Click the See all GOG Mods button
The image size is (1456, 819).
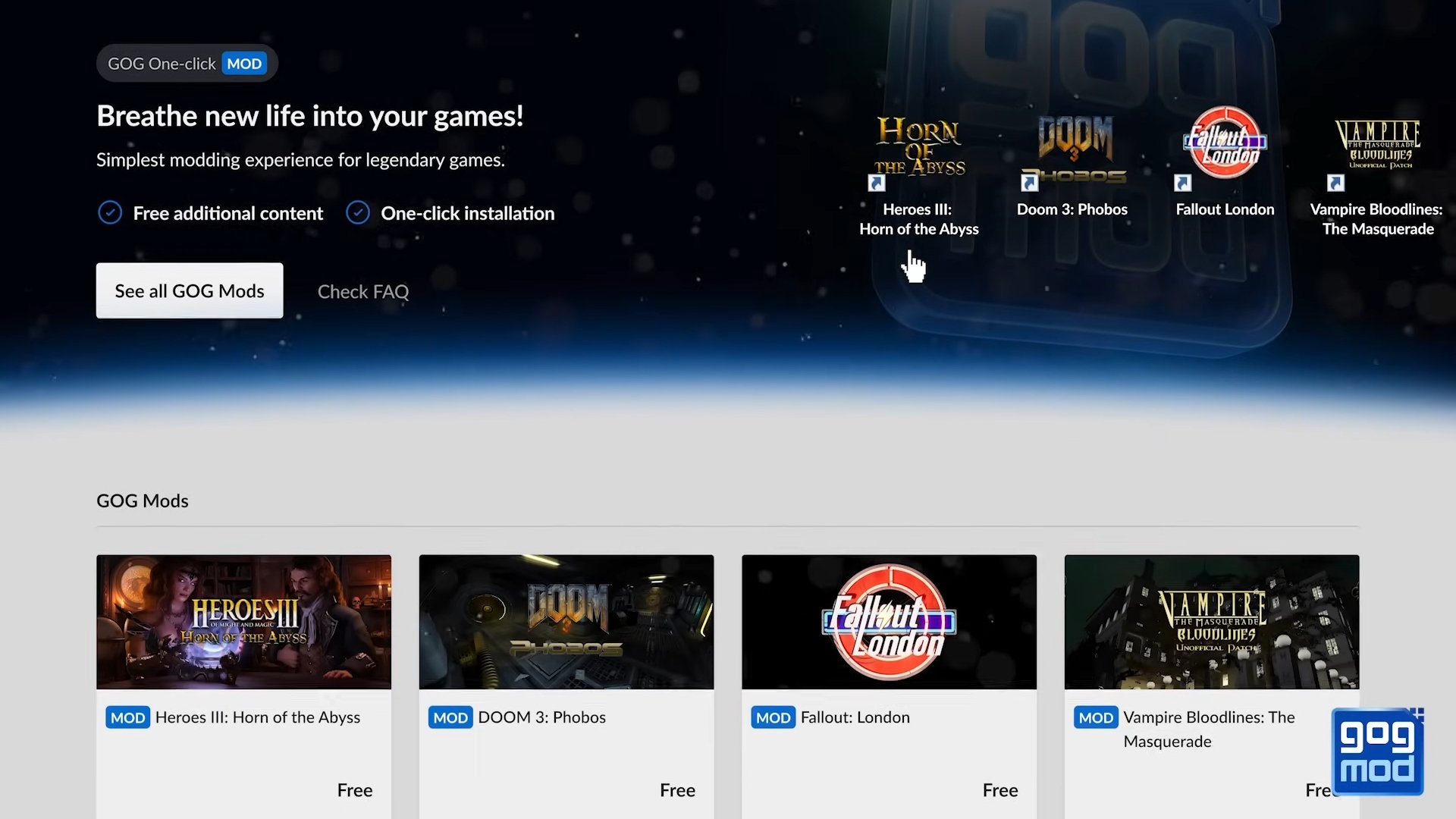coord(190,290)
